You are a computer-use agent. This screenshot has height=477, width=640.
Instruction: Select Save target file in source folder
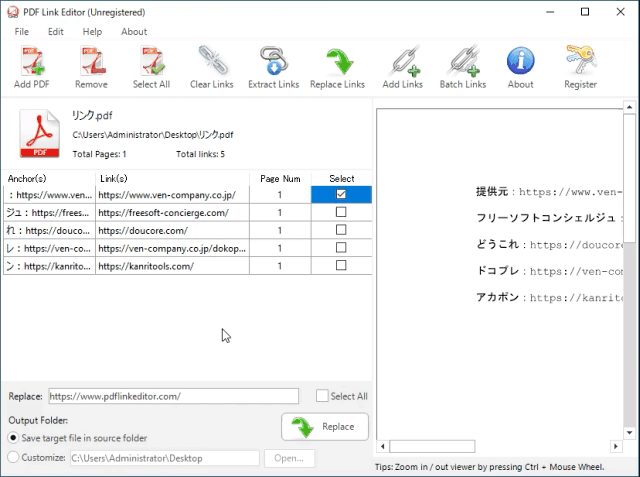click(13, 438)
